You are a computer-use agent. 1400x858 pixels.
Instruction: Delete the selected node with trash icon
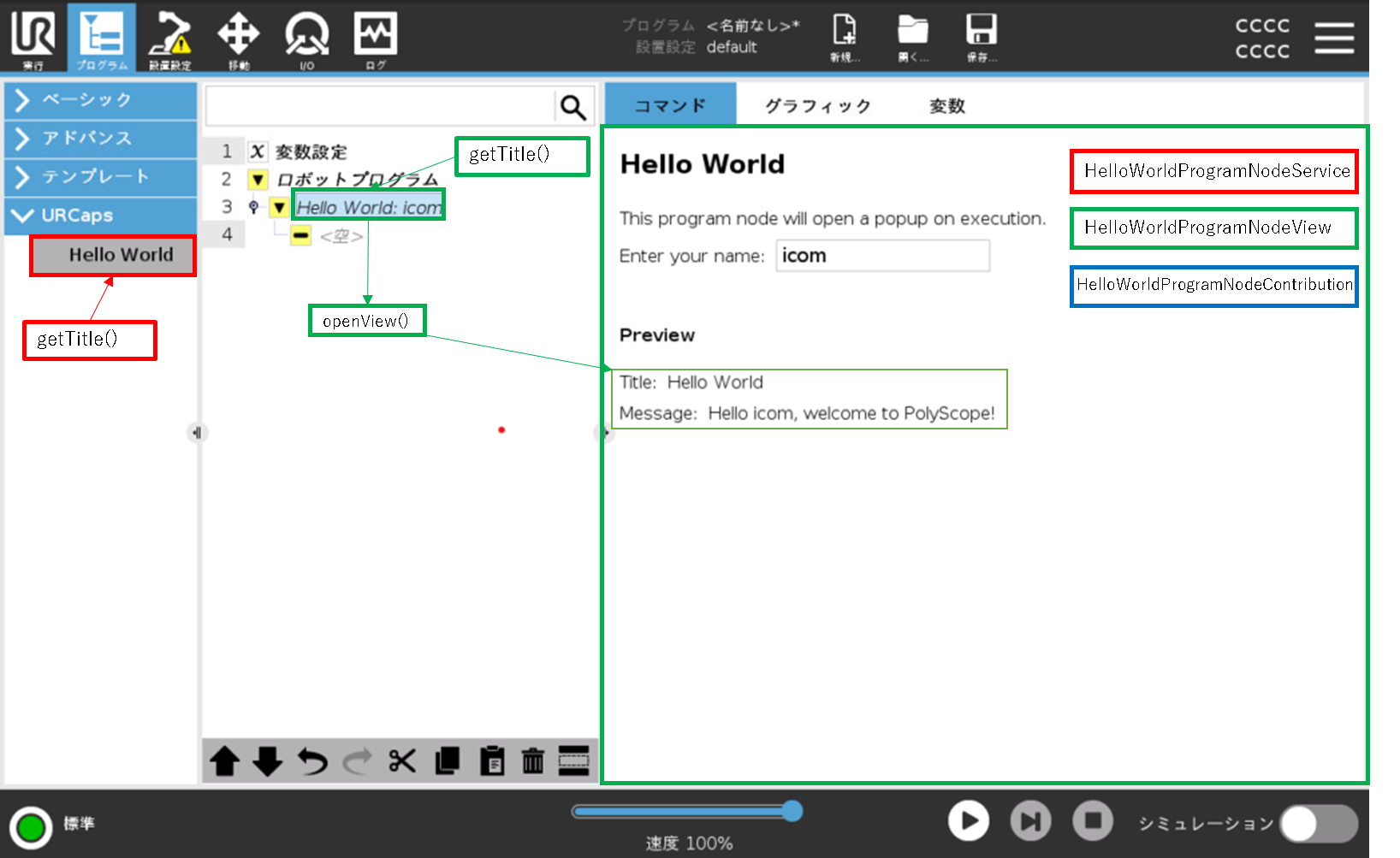532,760
